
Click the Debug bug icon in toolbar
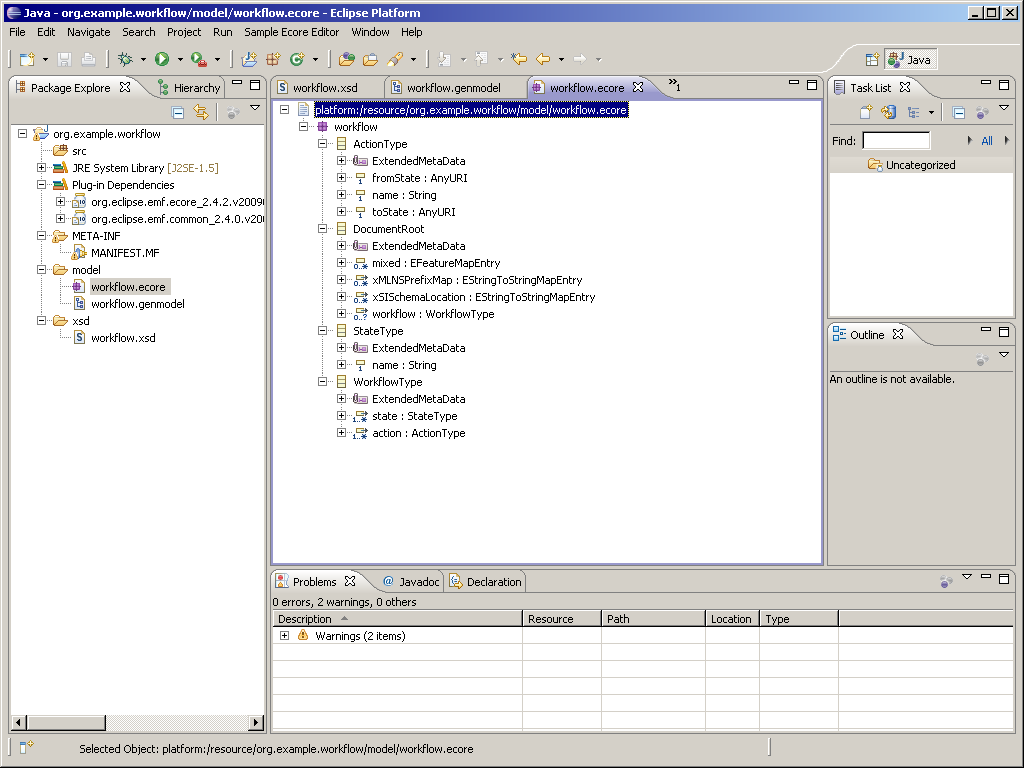pos(126,60)
